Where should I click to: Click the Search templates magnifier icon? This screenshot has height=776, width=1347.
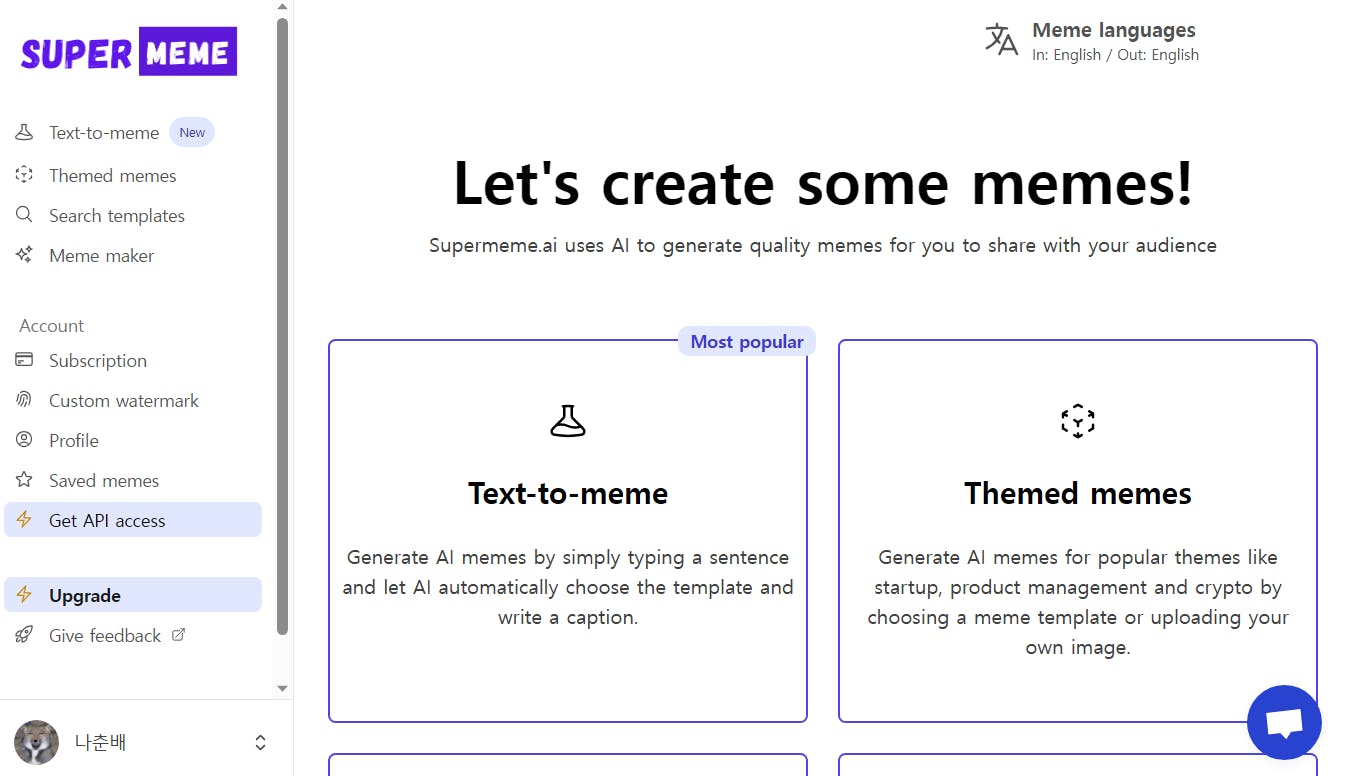point(24,215)
